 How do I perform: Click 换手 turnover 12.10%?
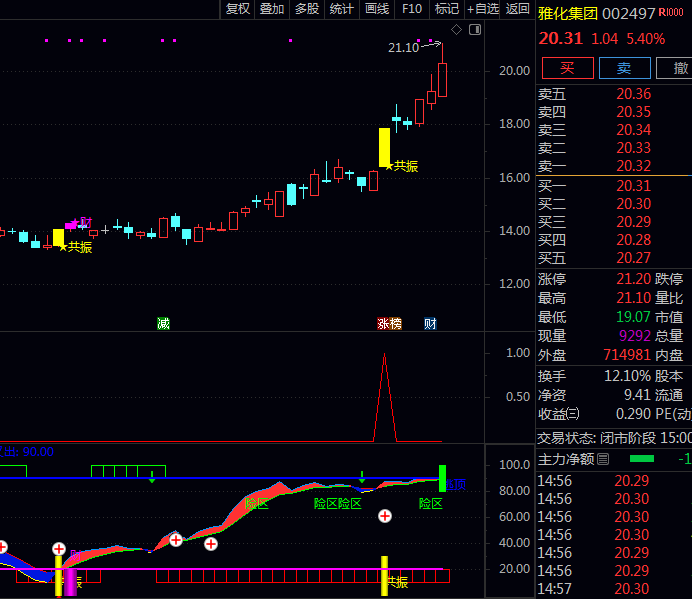[x=627, y=376]
